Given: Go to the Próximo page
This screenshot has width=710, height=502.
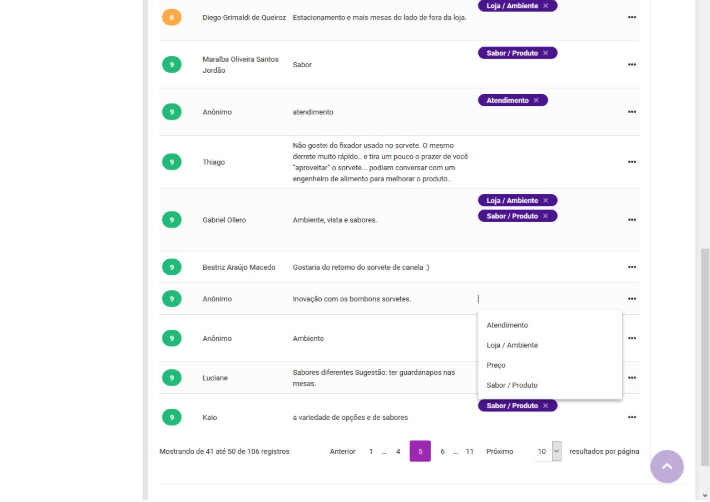Looking at the screenshot, I should click(499, 452).
